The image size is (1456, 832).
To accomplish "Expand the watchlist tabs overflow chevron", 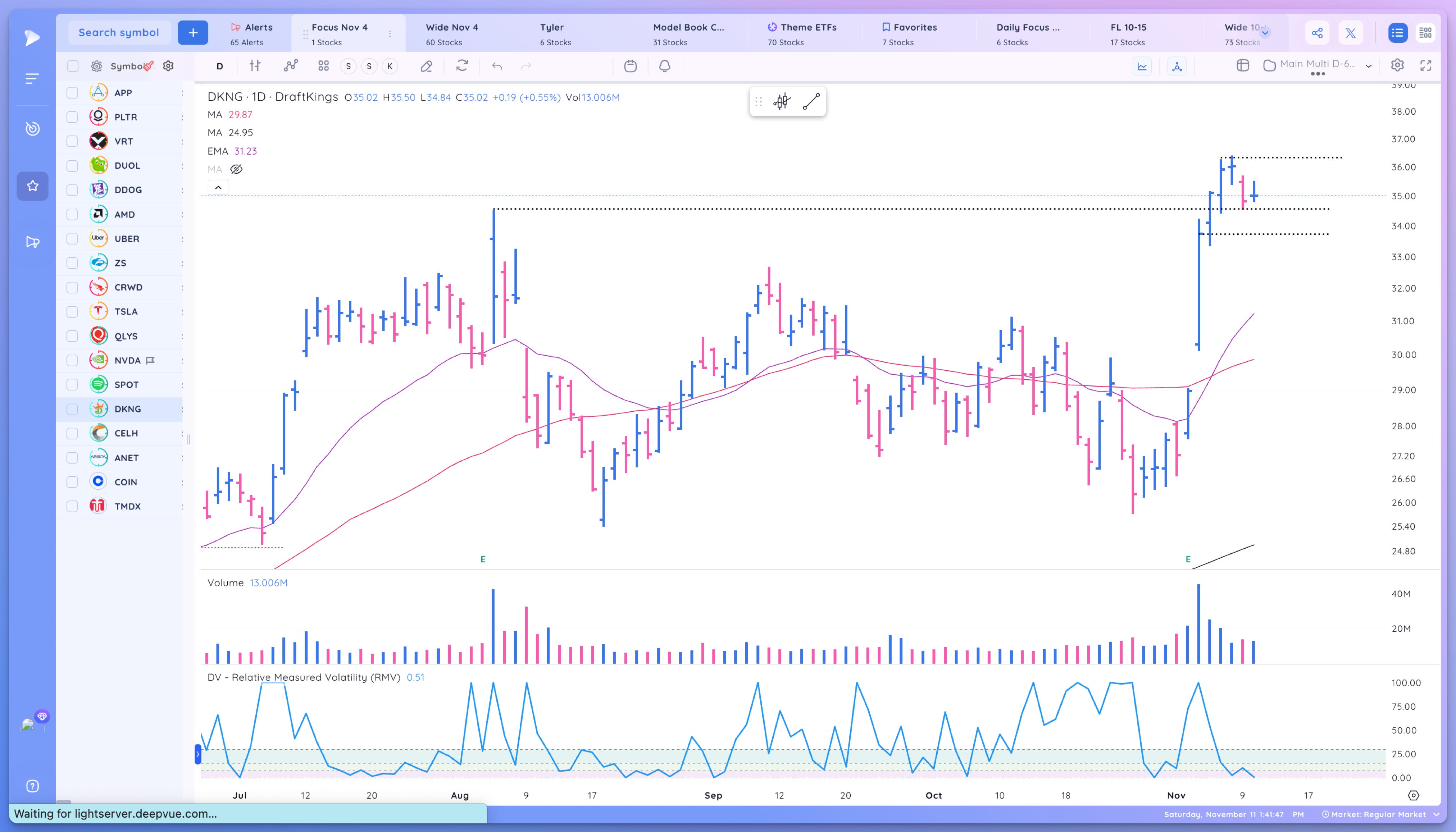I will 1265,33.
